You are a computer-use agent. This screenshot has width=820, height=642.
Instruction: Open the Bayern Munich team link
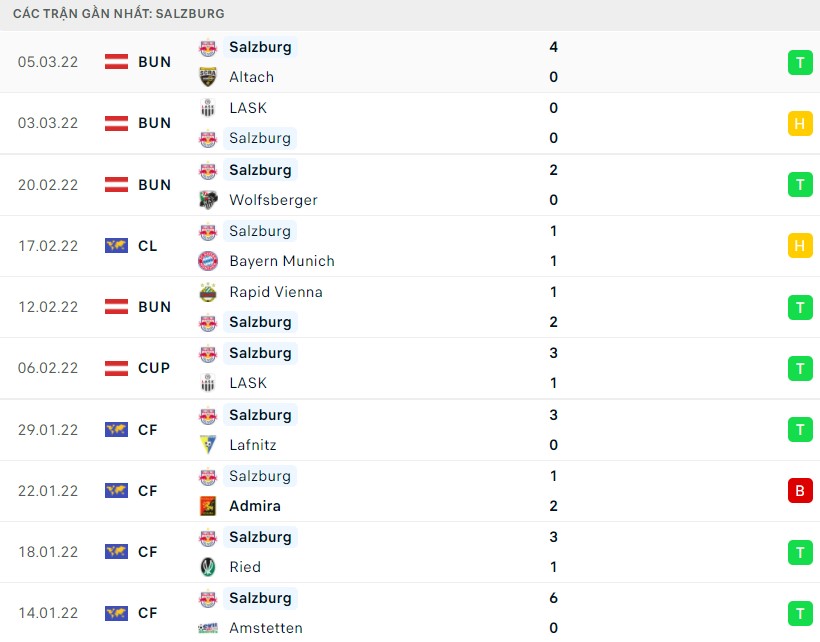(x=282, y=261)
